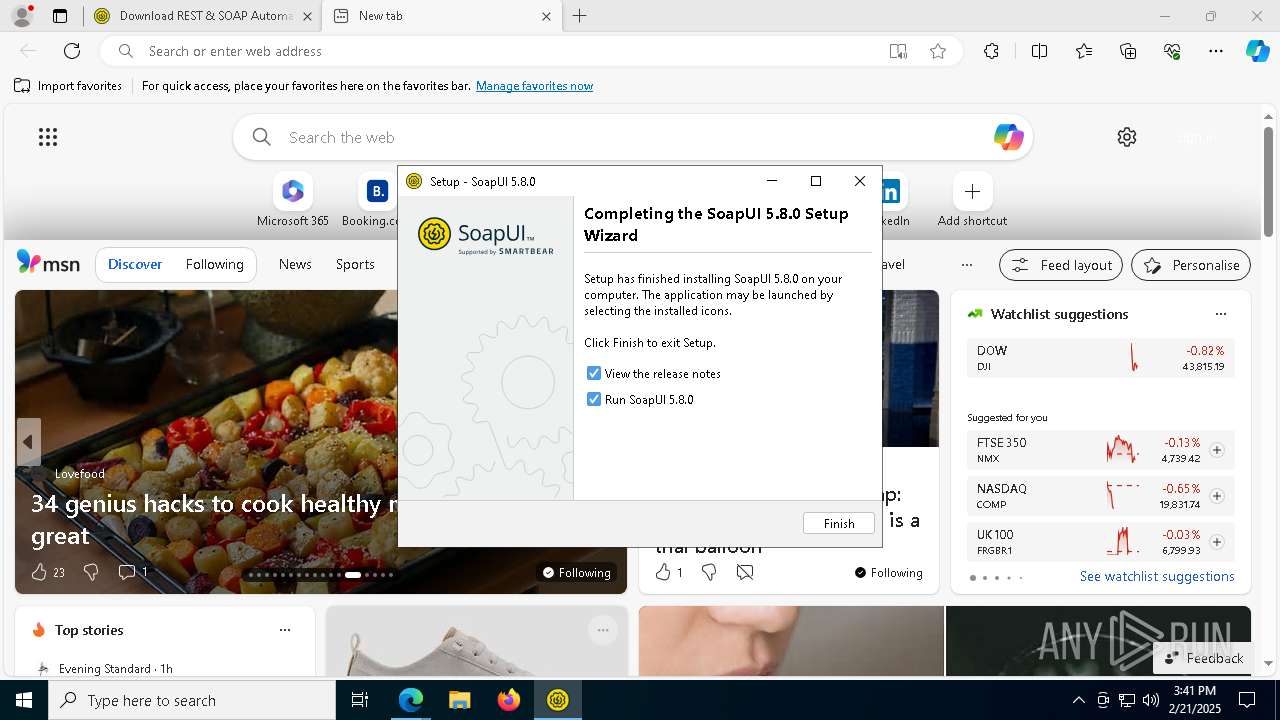Viewport: 1280px width, 720px height.
Task: Open Edge profile avatar
Action: pyautogui.click(x=21, y=16)
